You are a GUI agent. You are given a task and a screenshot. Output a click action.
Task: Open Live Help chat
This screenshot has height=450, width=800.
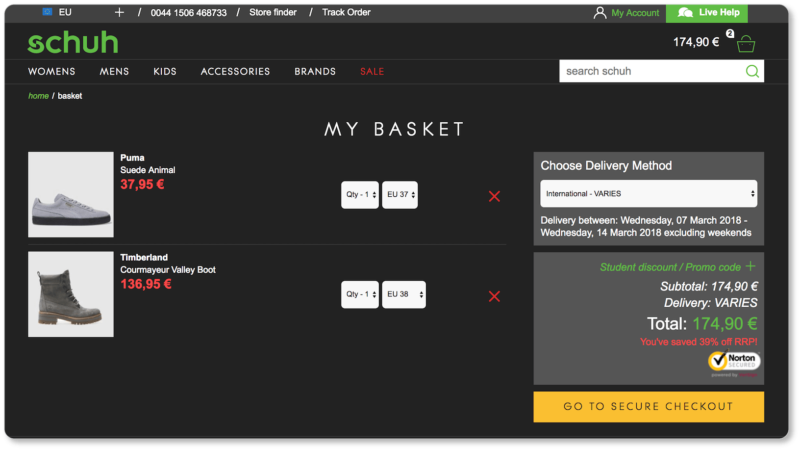(707, 12)
